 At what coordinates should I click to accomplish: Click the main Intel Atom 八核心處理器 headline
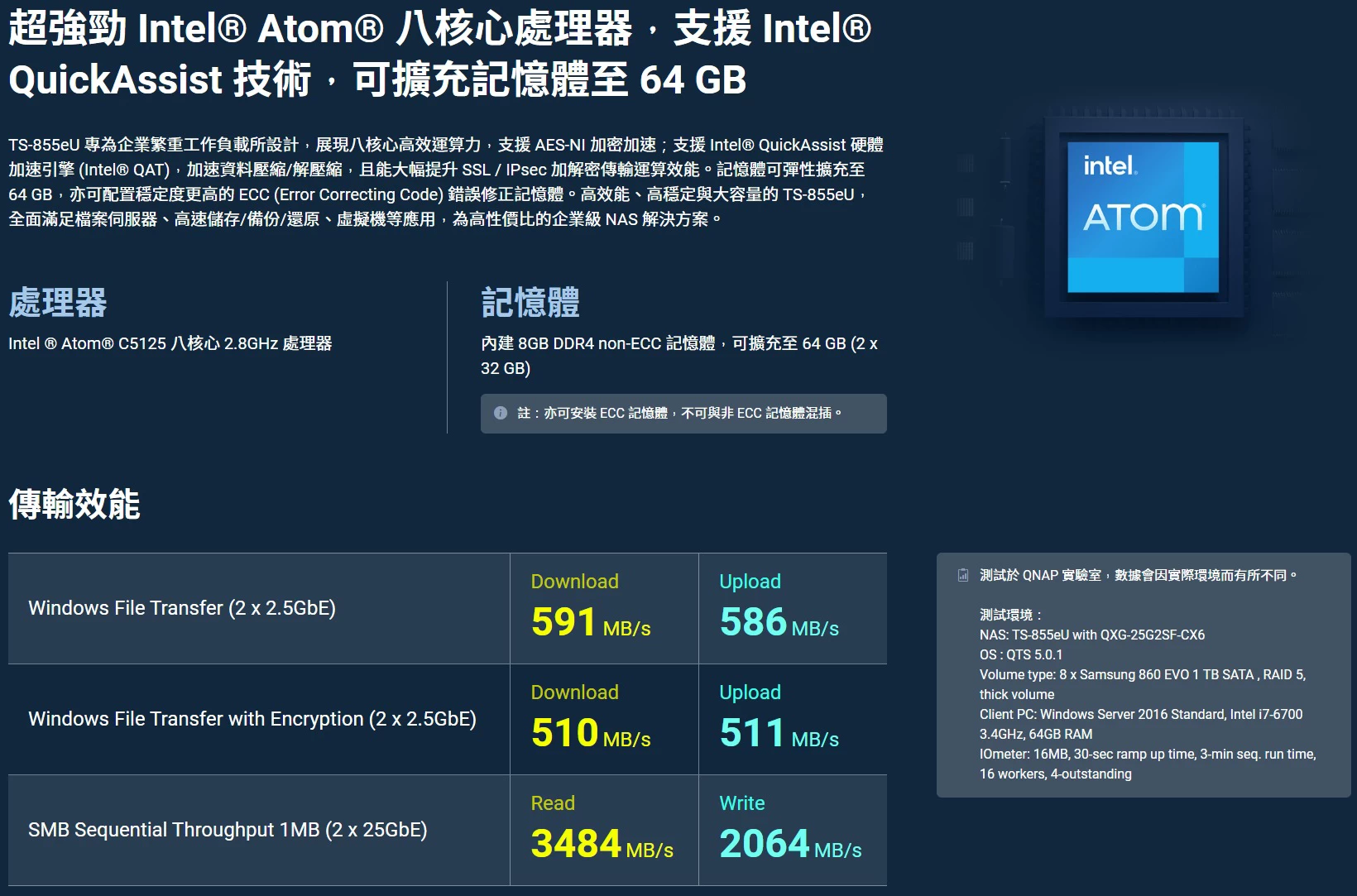[440, 54]
